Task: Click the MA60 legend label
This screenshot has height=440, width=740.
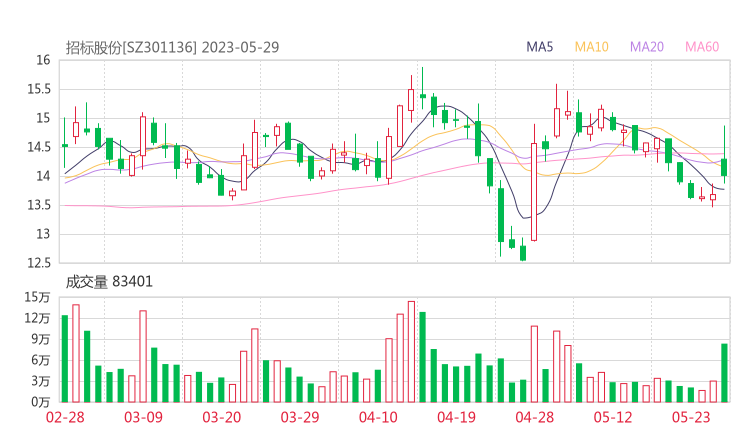Action: (x=702, y=47)
